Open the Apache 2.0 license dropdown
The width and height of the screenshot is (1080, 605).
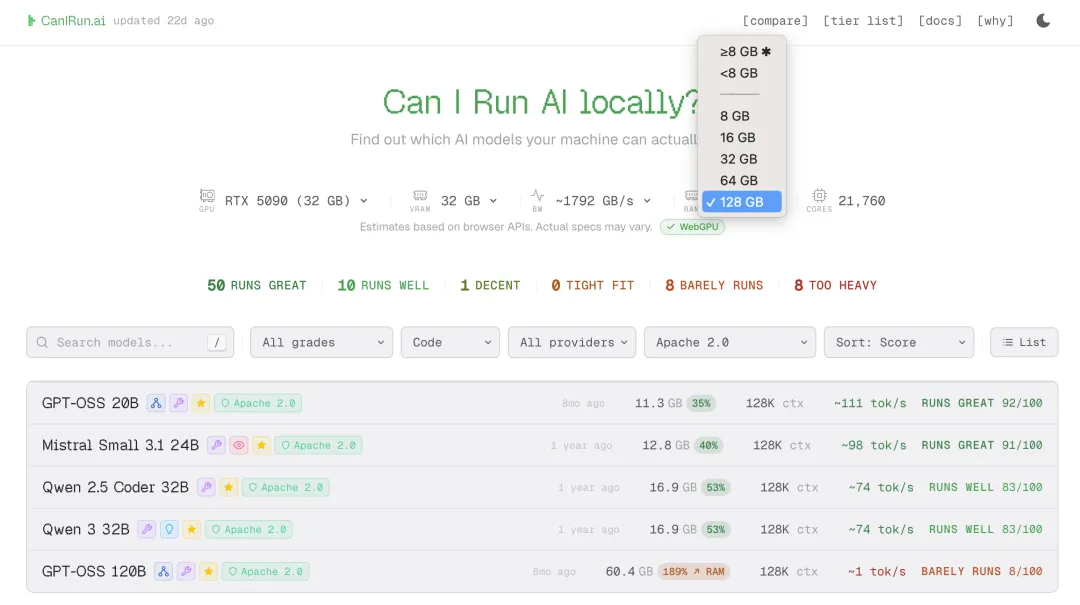click(x=730, y=342)
